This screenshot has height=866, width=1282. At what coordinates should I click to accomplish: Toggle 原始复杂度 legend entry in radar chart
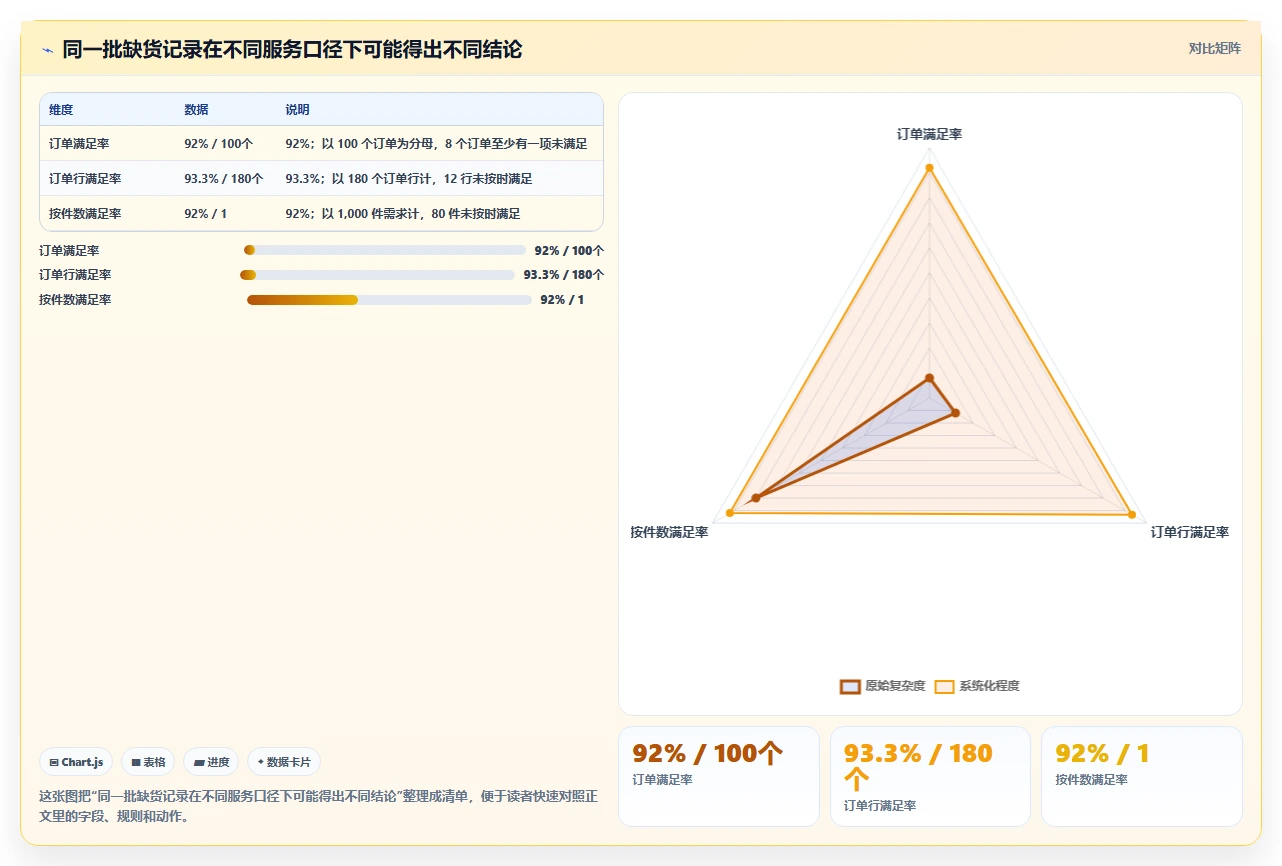(882, 686)
